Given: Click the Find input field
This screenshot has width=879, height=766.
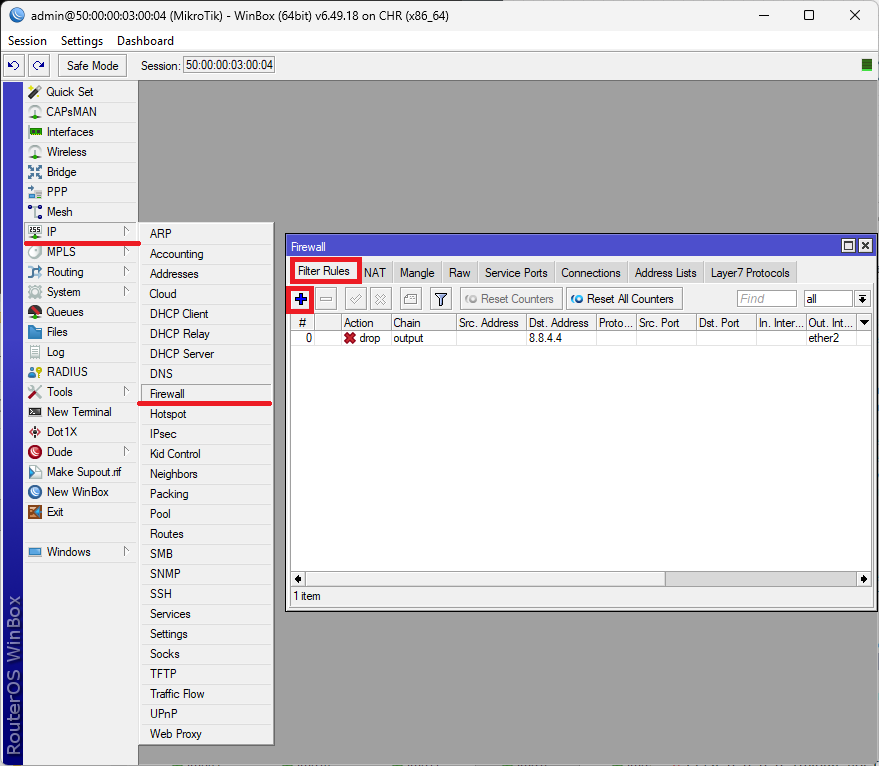Looking at the screenshot, I should (766, 299).
